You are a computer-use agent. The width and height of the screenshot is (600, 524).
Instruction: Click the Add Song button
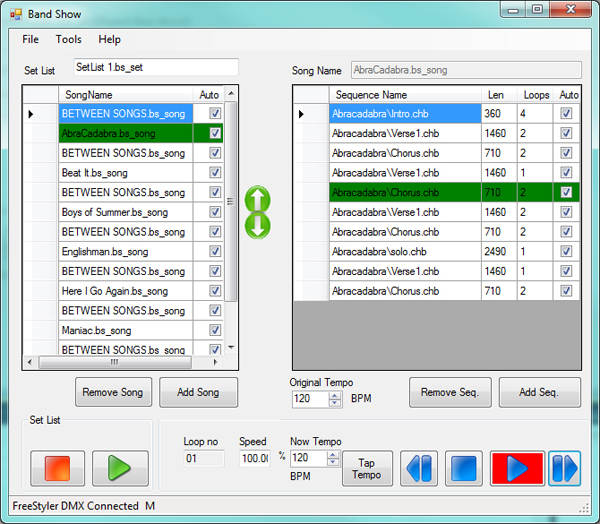(x=198, y=392)
